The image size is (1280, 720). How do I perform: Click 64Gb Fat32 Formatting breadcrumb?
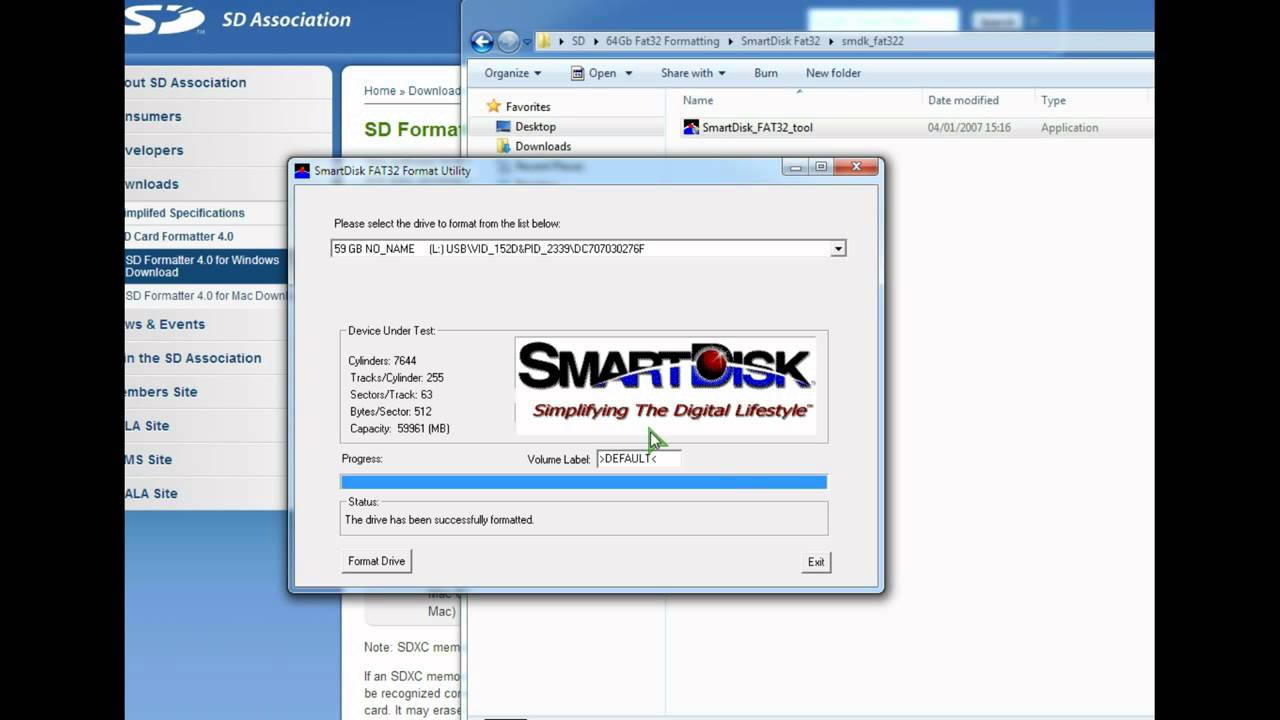pos(662,41)
